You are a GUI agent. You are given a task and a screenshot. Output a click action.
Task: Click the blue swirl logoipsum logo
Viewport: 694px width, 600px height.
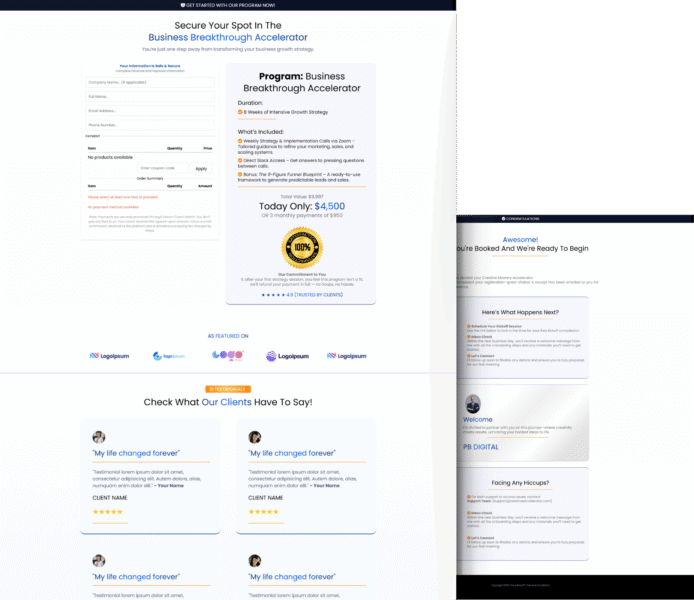(169, 356)
